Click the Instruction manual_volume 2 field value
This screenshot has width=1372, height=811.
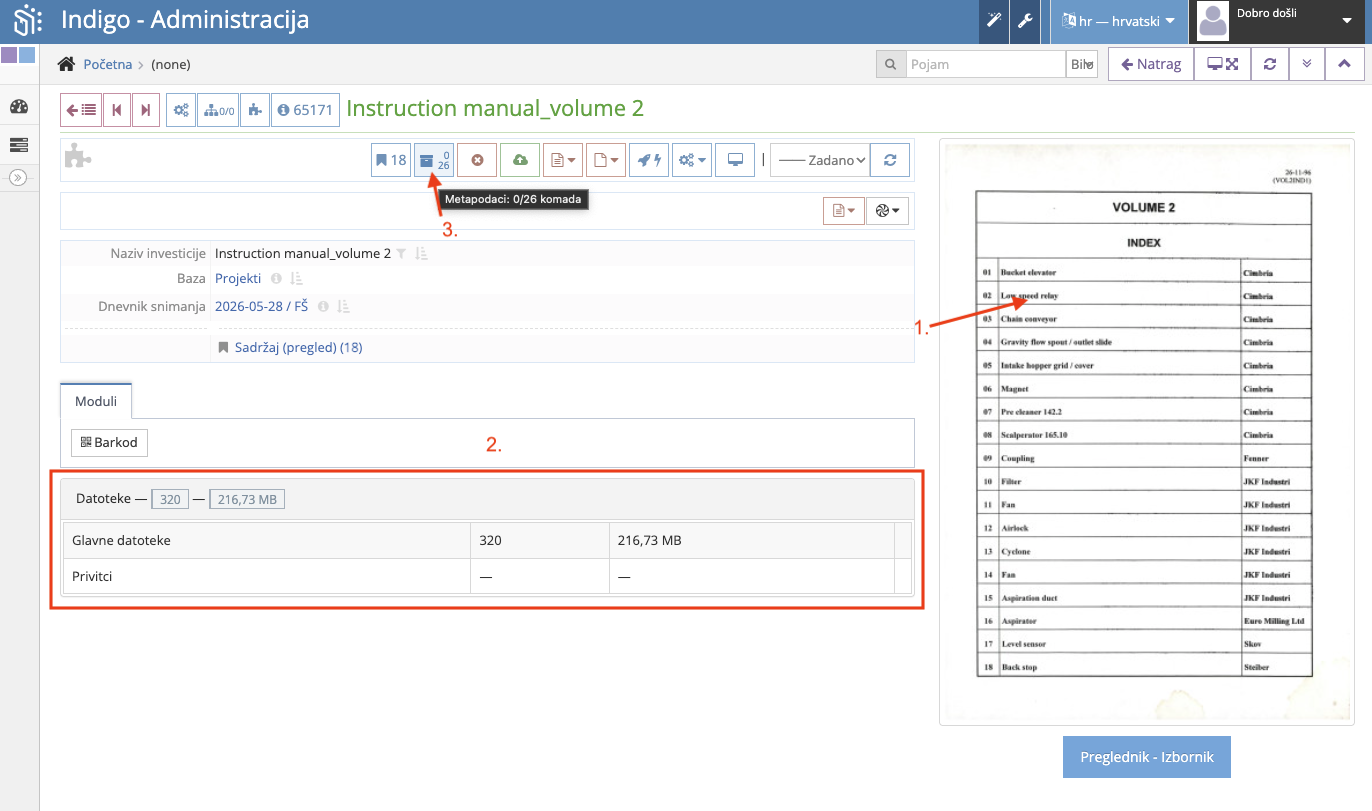(303, 254)
